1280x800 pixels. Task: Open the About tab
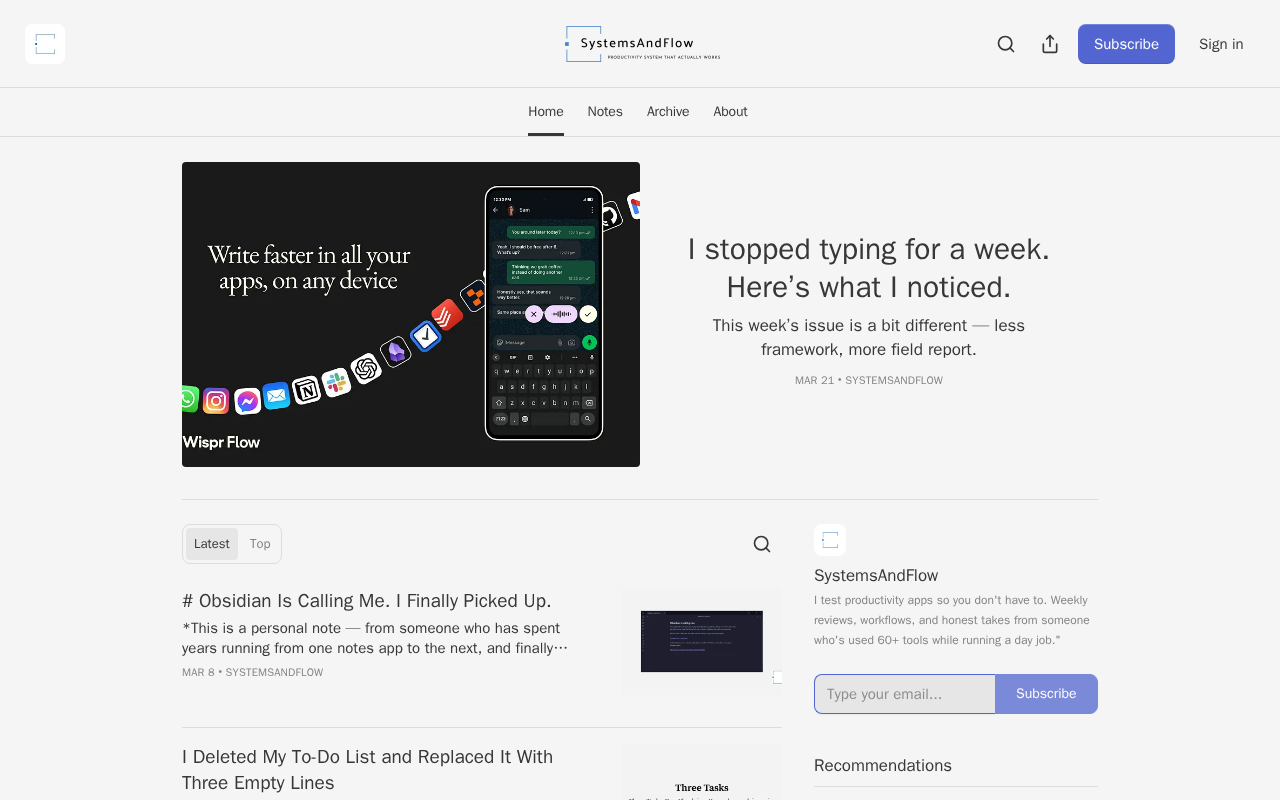click(730, 112)
